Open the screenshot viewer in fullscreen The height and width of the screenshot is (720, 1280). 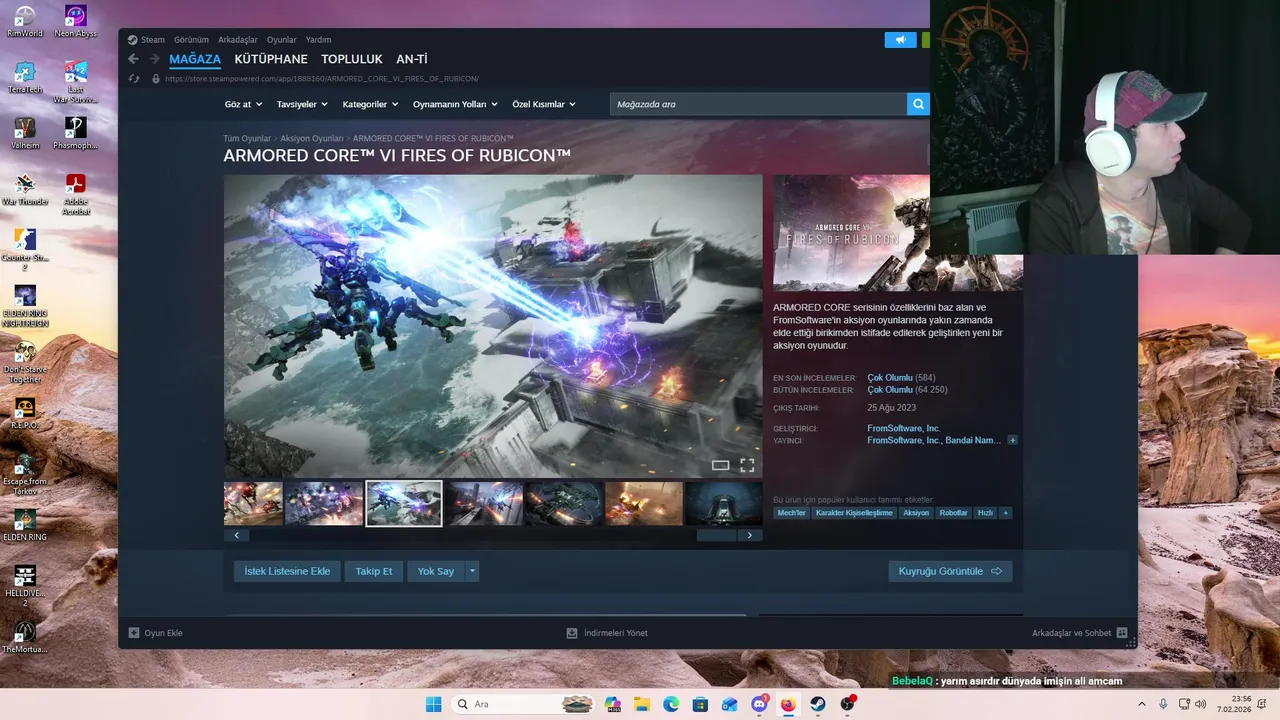click(x=747, y=465)
